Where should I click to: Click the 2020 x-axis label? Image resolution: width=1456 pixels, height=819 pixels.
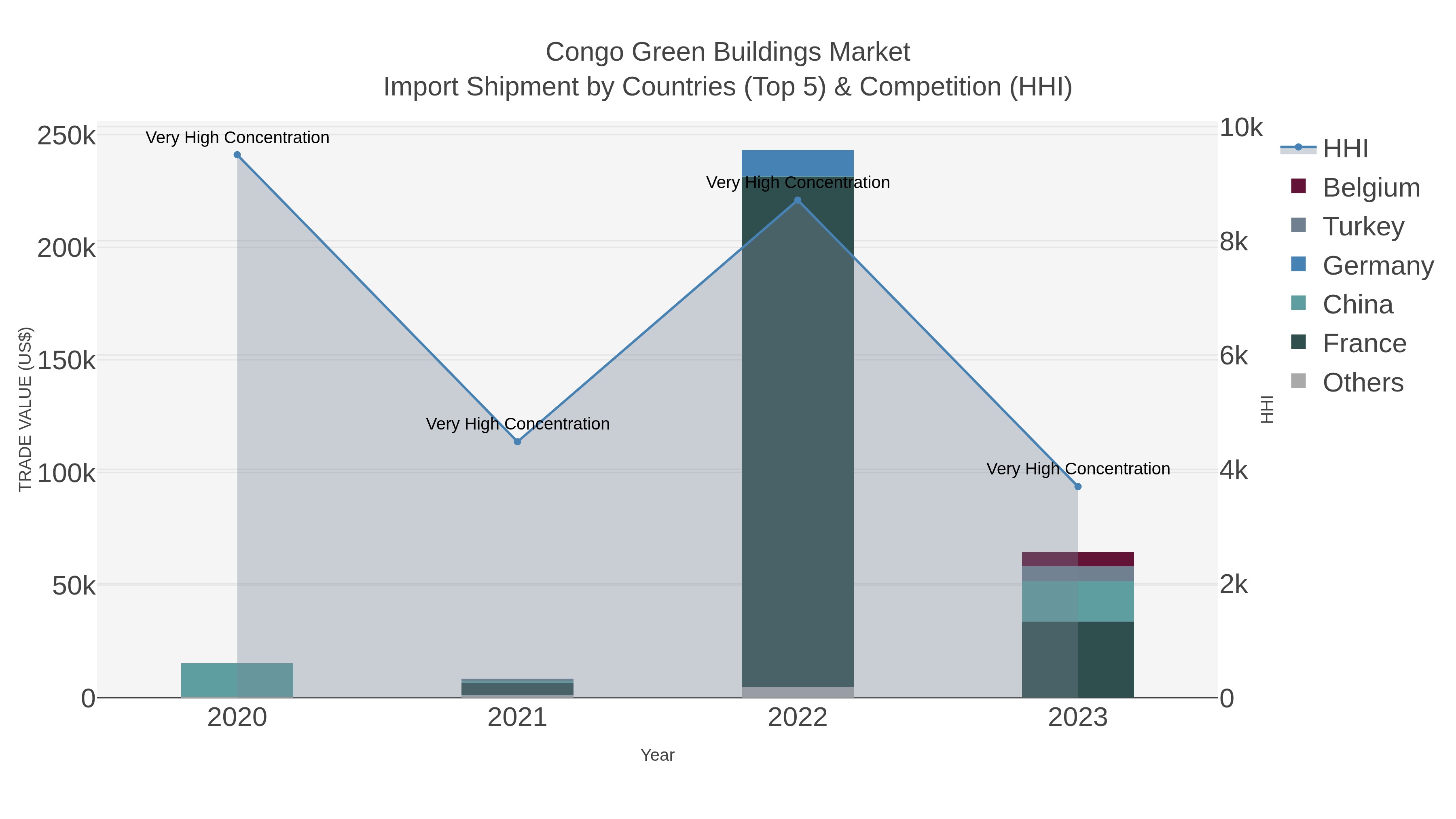click(237, 718)
